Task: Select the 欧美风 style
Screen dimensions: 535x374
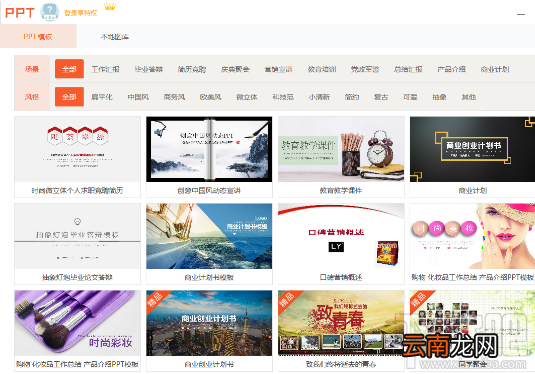Action: 211,97
